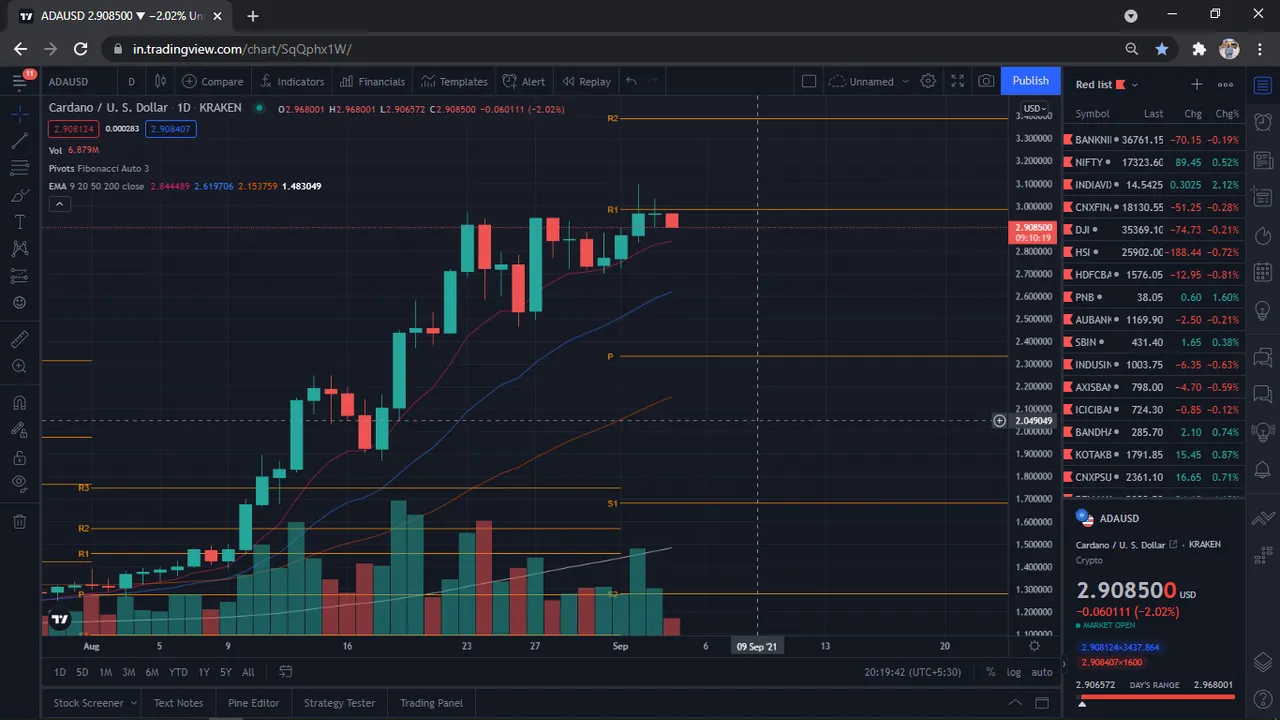Open watchlist more options menu

tap(1225, 85)
